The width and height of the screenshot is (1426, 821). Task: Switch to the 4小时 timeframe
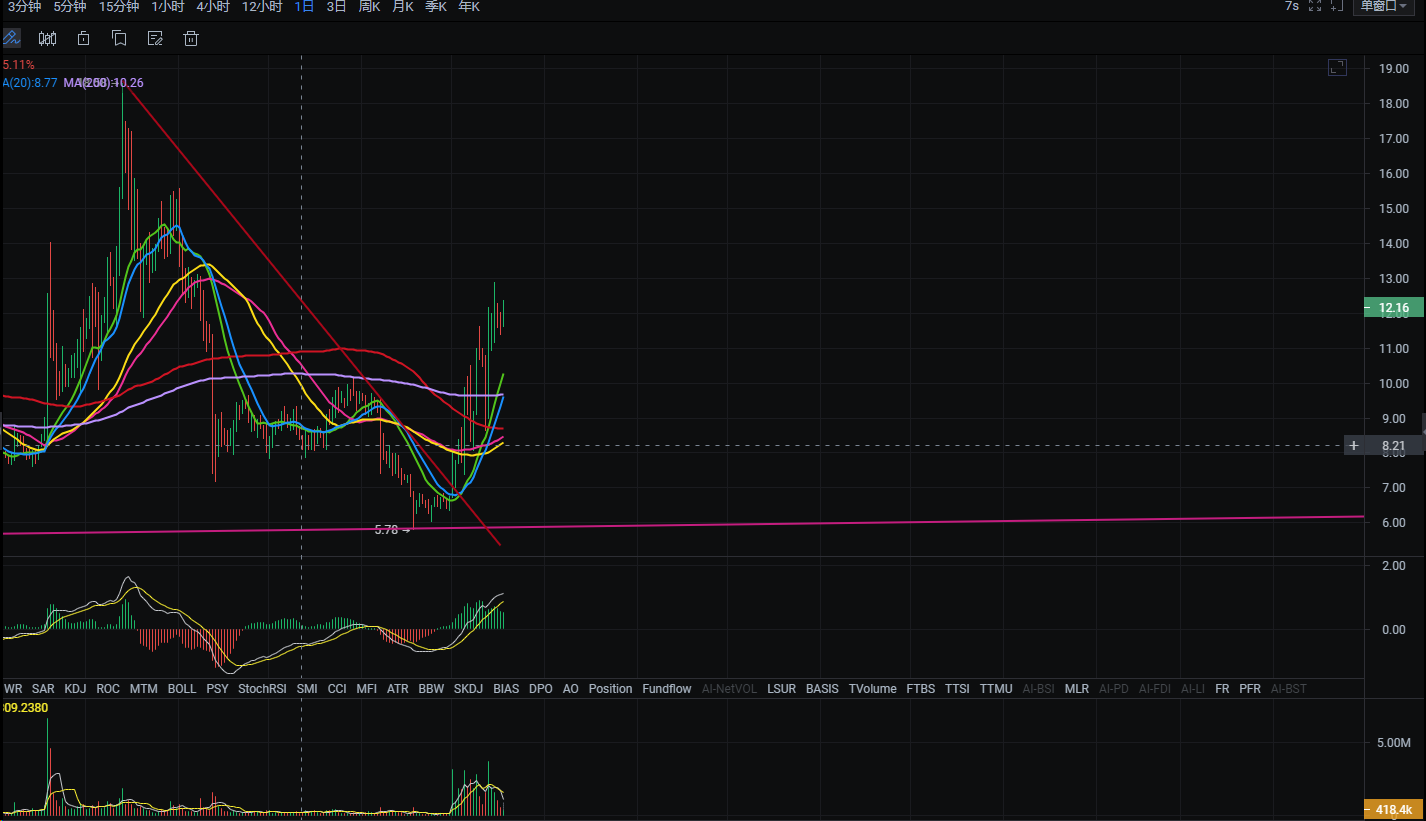(x=213, y=6)
